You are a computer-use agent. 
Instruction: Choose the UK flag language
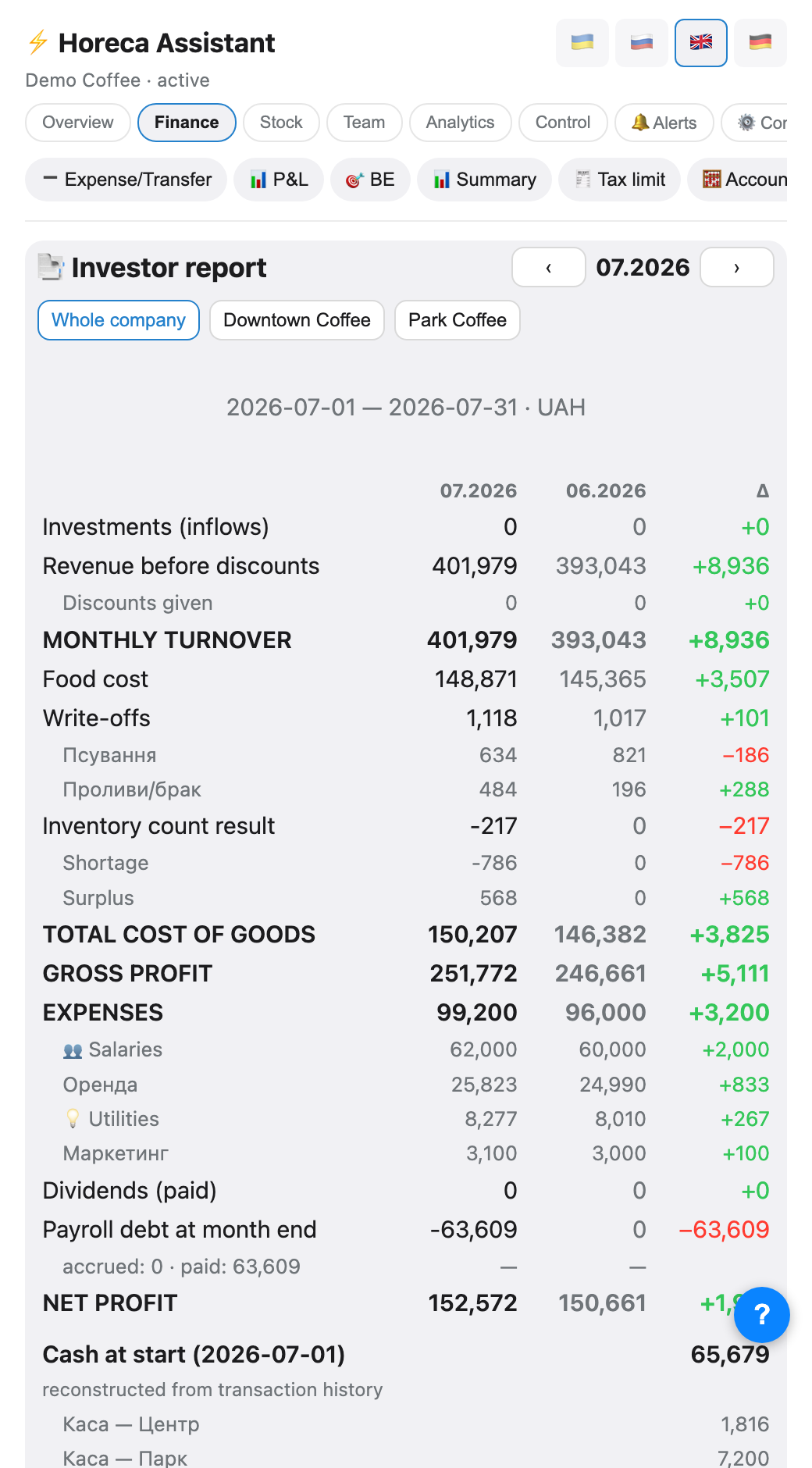(x=701, y=43)
